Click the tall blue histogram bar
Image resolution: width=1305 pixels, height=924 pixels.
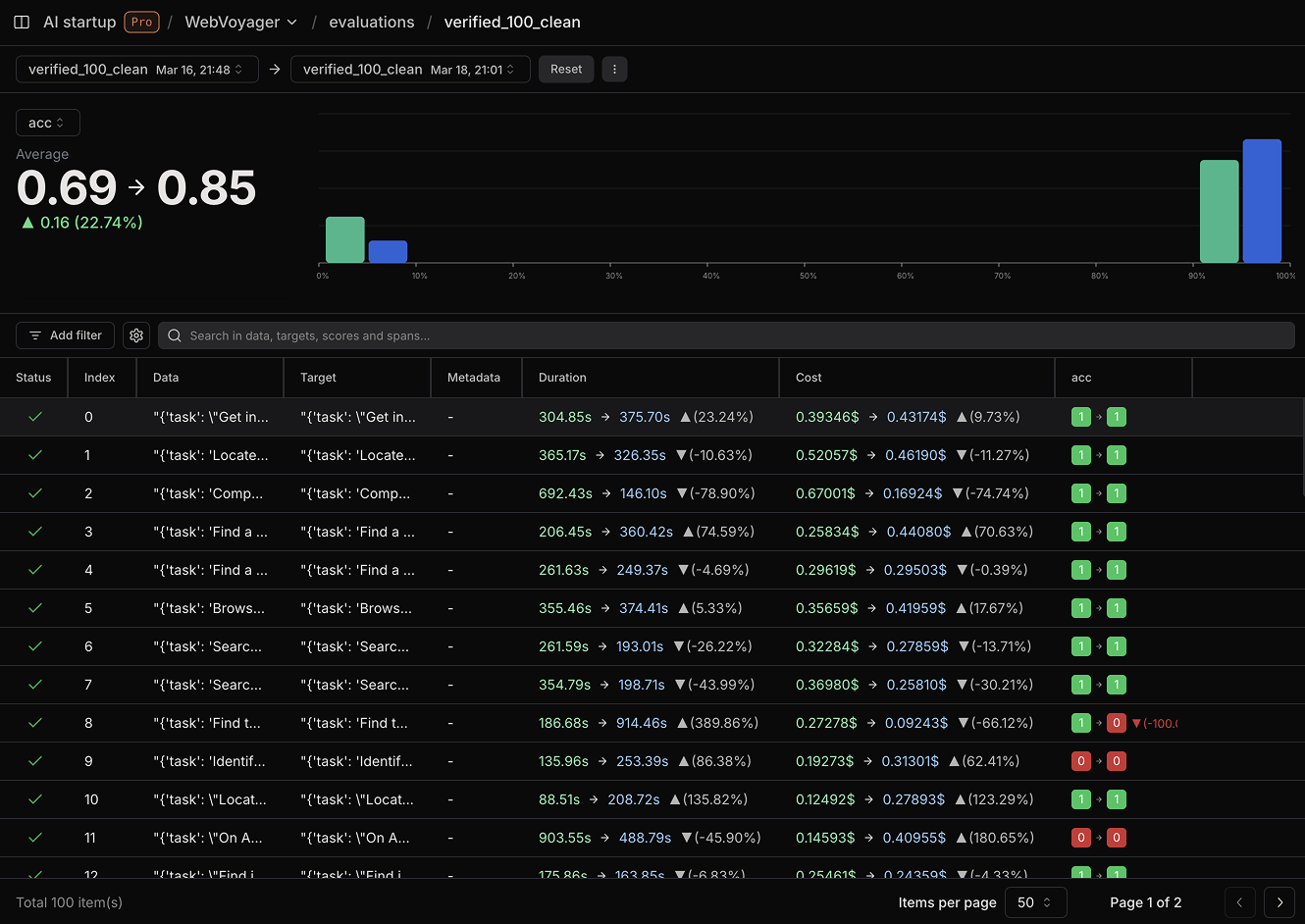click(1262, 201)
